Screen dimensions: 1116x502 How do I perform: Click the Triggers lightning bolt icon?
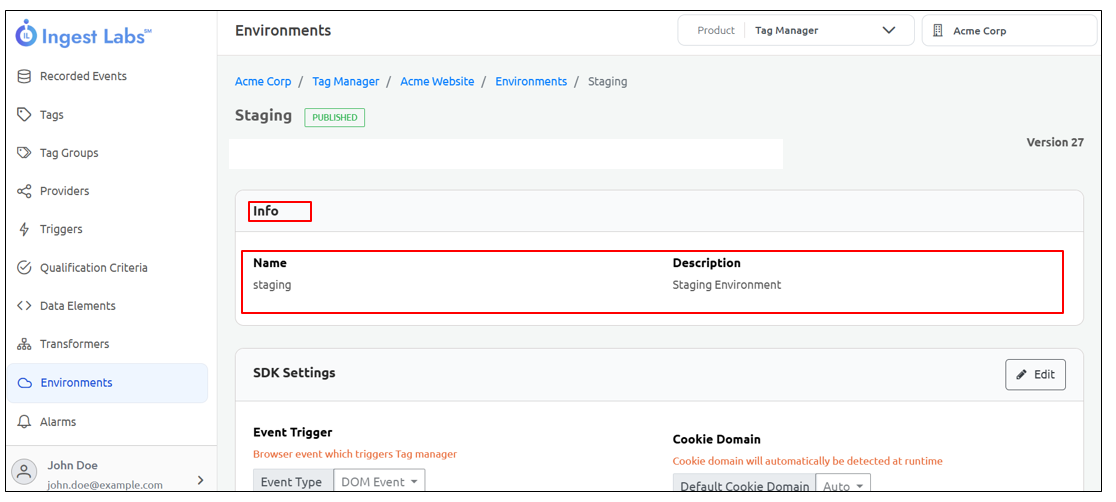[25, 229]
